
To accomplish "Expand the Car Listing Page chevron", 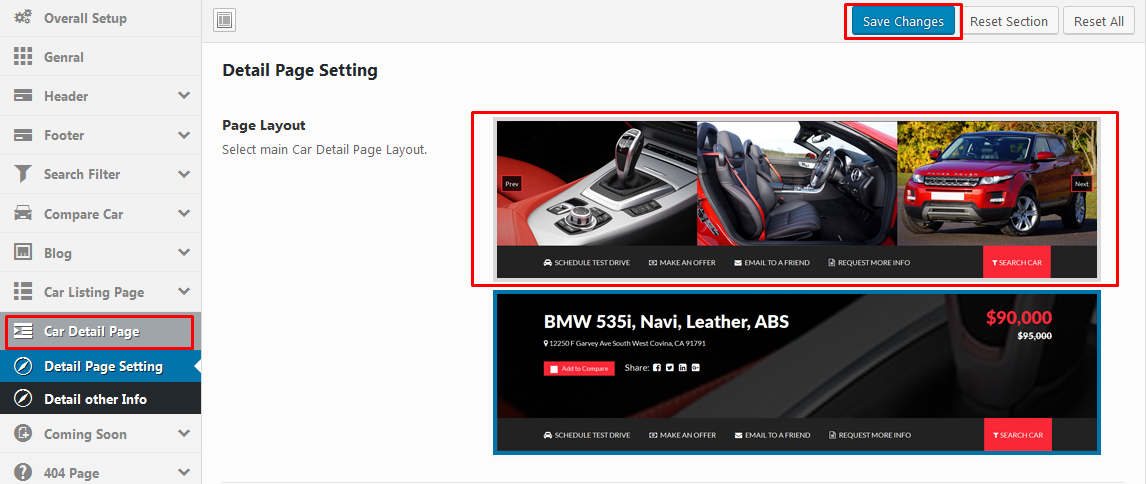I will tap(184, 291).
